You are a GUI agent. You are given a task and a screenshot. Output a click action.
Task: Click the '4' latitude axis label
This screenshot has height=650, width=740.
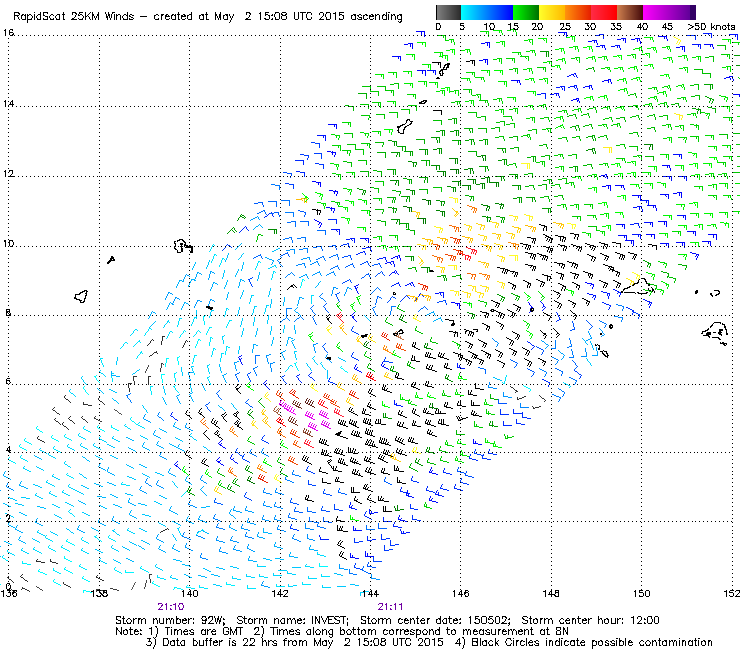pos(8,449)
